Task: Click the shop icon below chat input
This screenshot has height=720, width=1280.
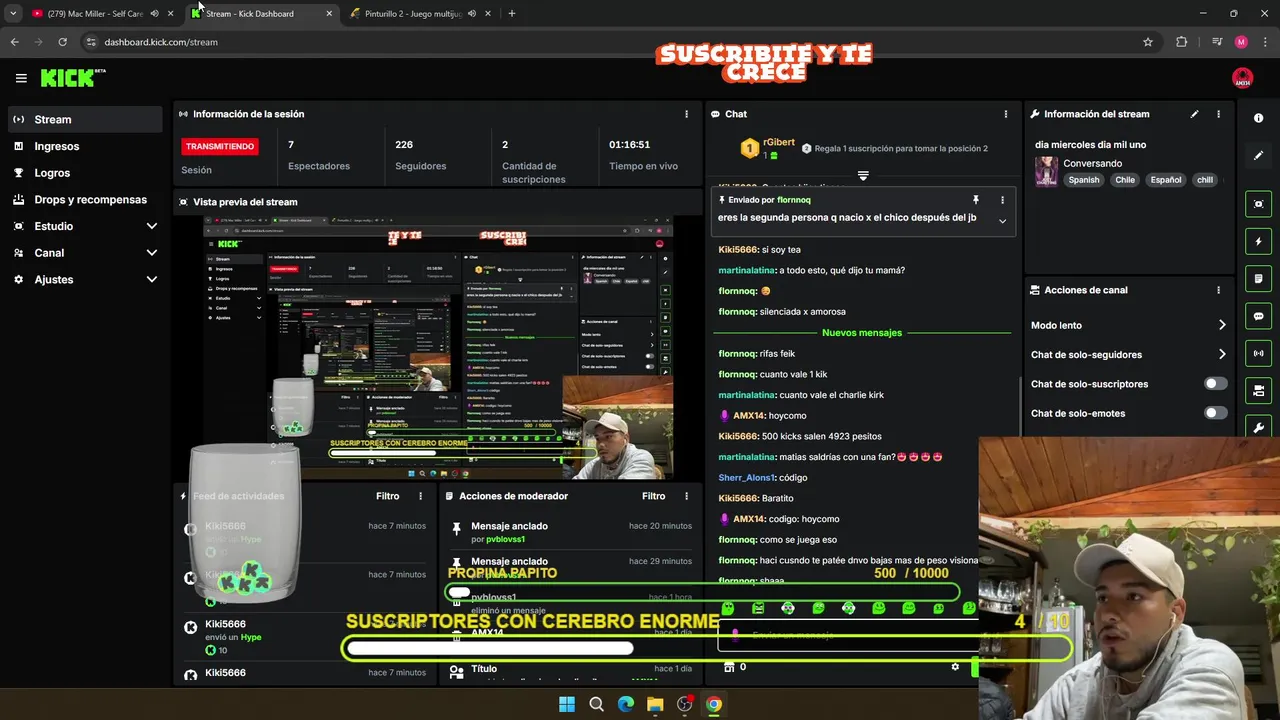Action: pyautogui.click(x=729, y=667)
